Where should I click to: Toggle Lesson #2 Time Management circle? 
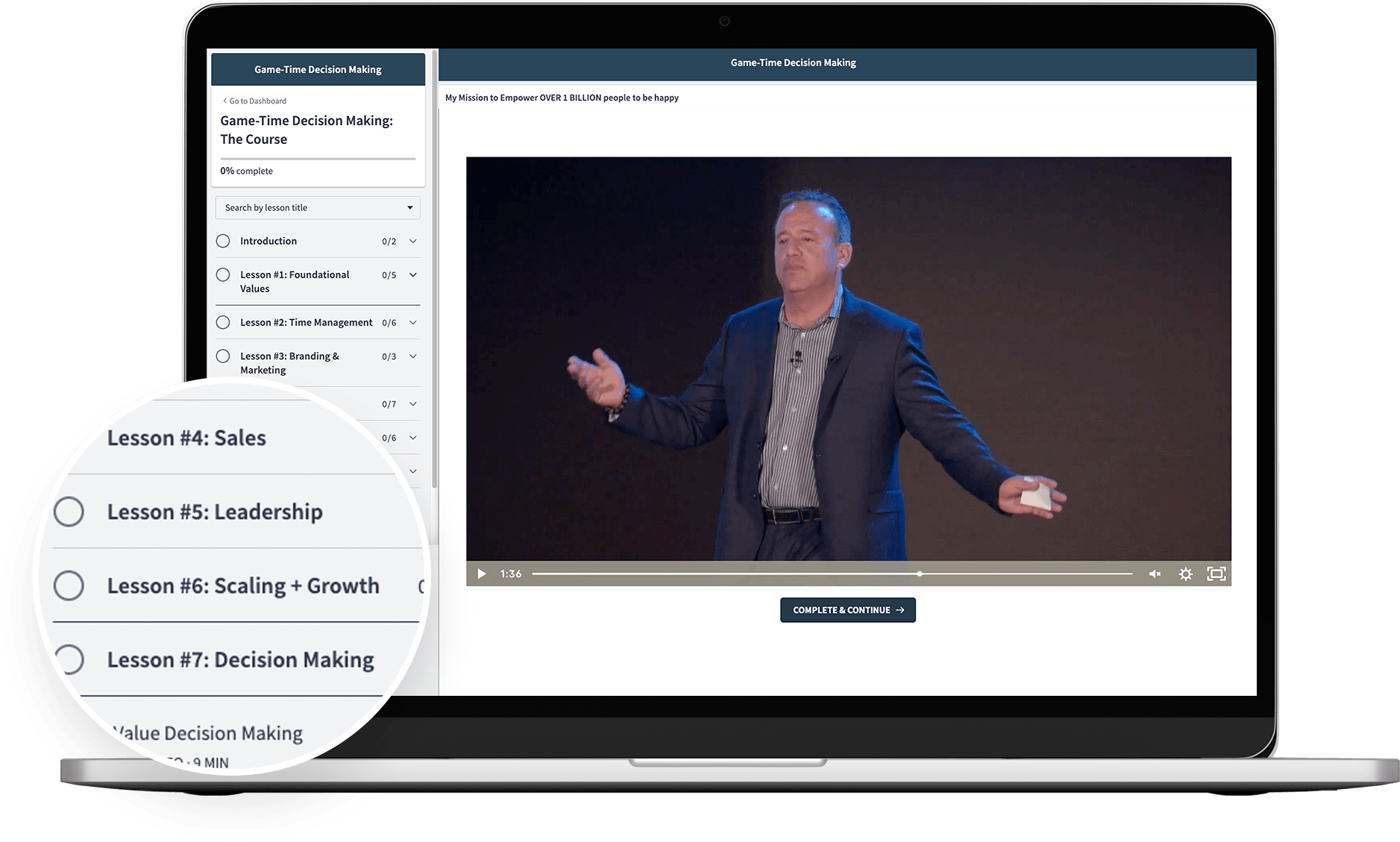pos(223,322)
